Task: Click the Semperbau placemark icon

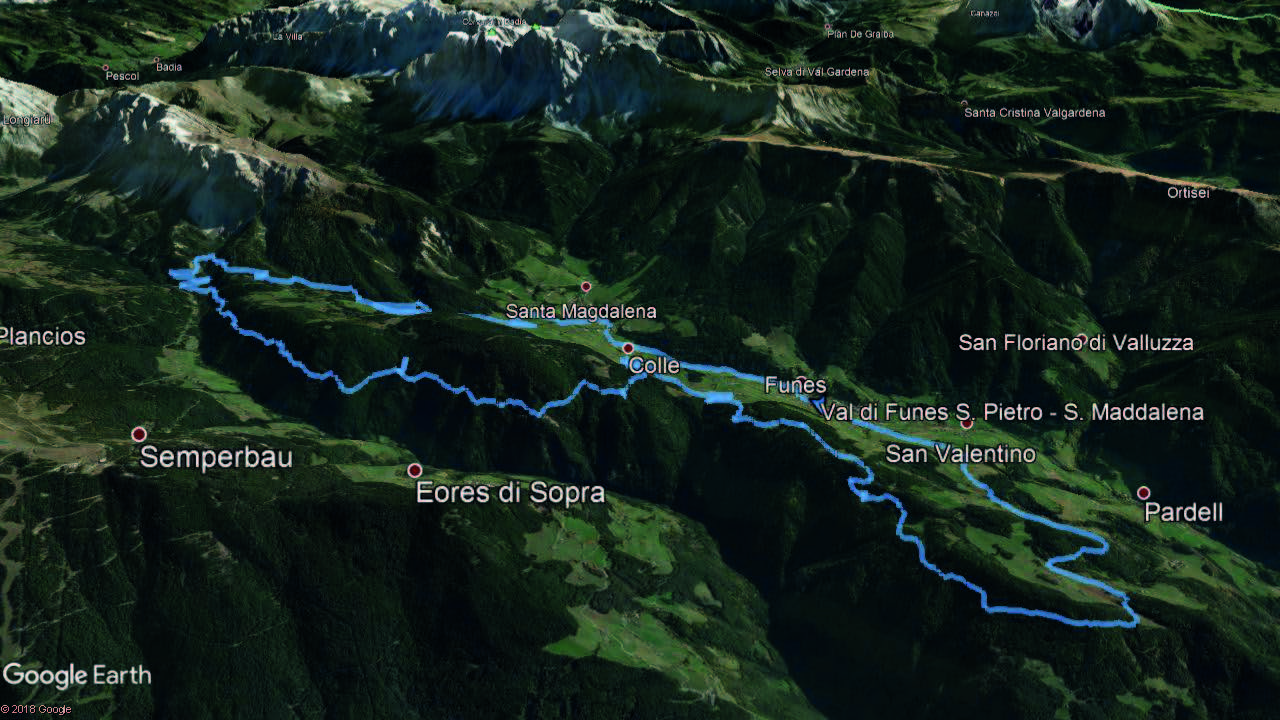Action: coord(139,434)
